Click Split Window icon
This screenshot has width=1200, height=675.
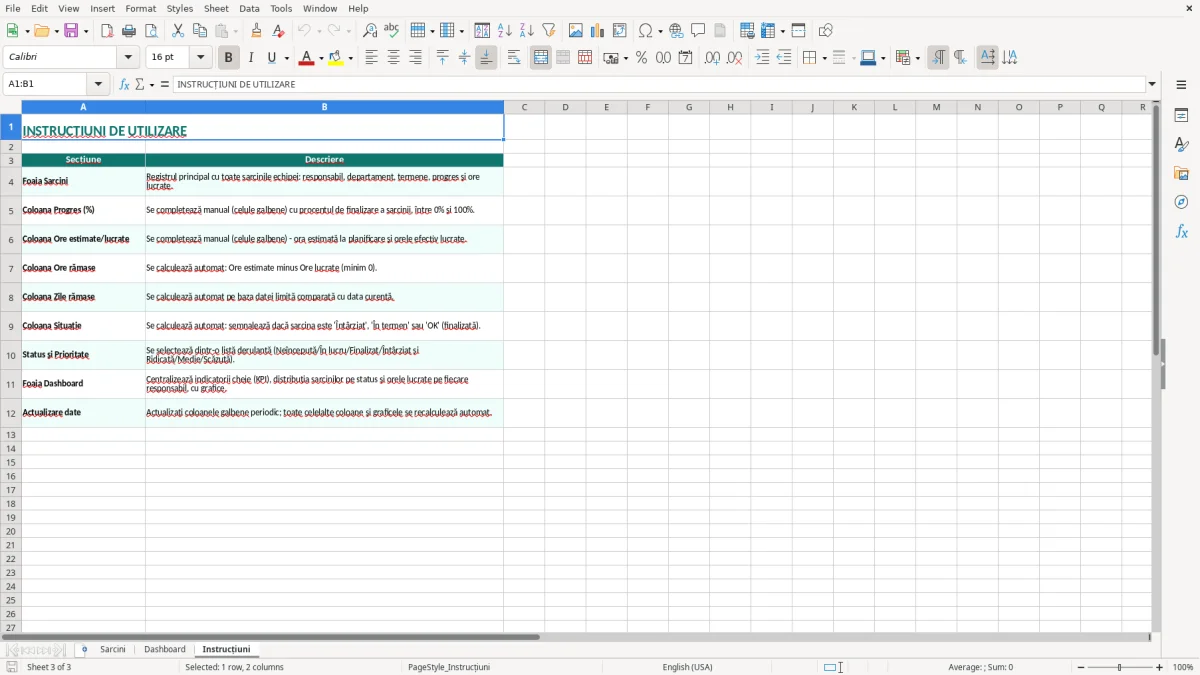pyautogui.click(x=799, y=31)
